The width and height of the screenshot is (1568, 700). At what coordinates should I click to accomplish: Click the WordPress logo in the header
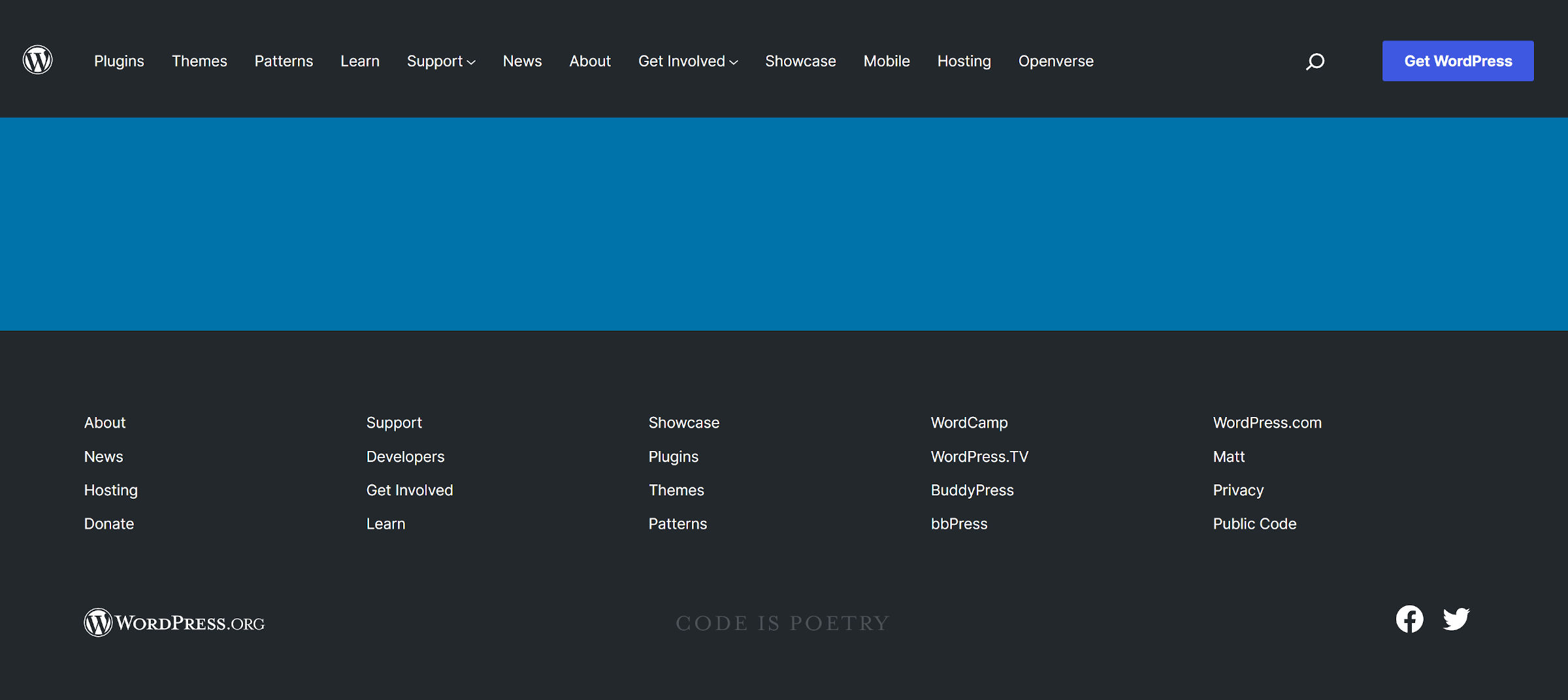pyautogui.click(x=37, y=59)
